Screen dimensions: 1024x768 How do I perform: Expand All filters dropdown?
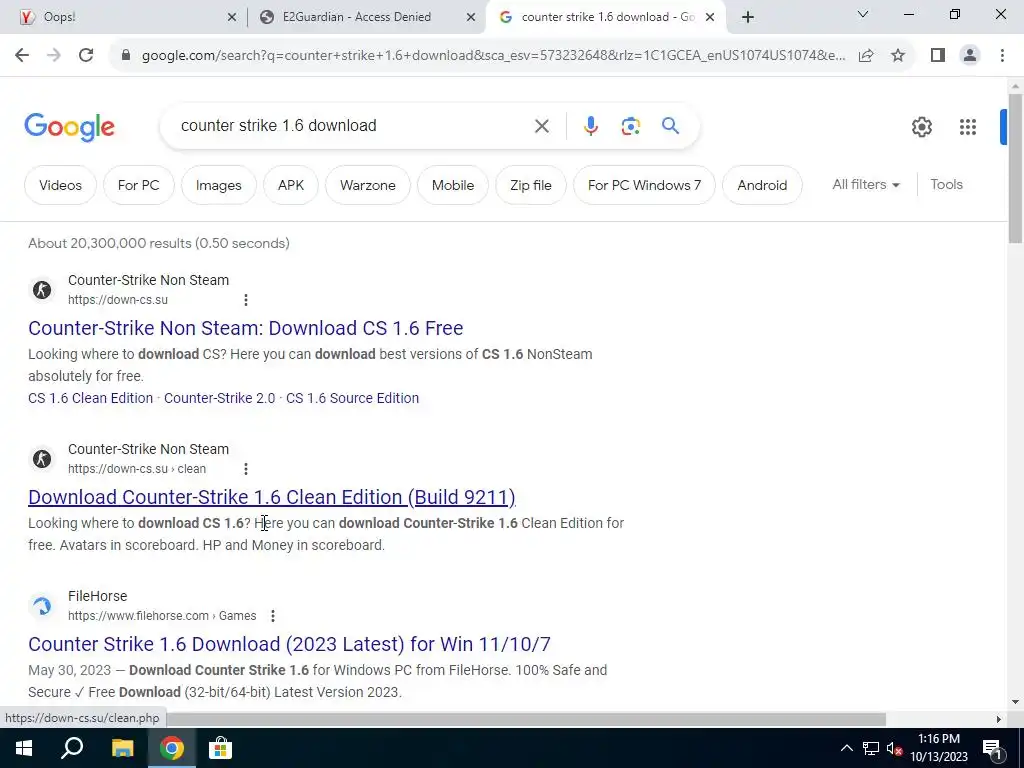(865, 185)
